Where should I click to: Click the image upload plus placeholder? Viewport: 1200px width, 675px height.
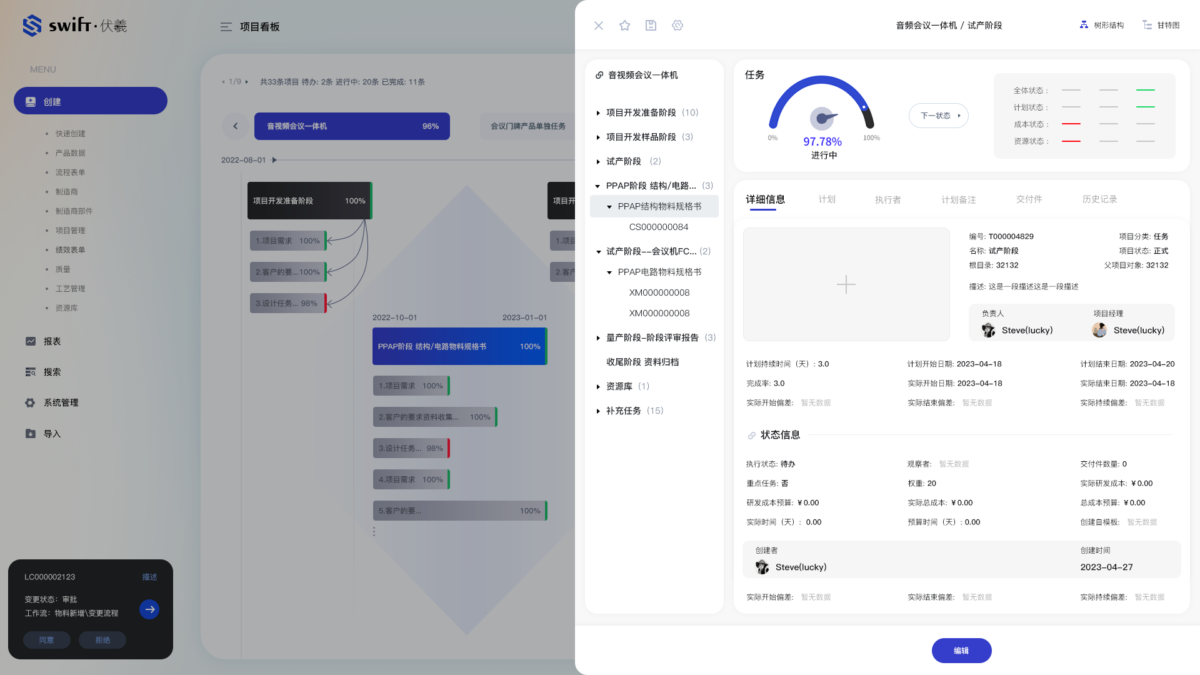point(846,285)
